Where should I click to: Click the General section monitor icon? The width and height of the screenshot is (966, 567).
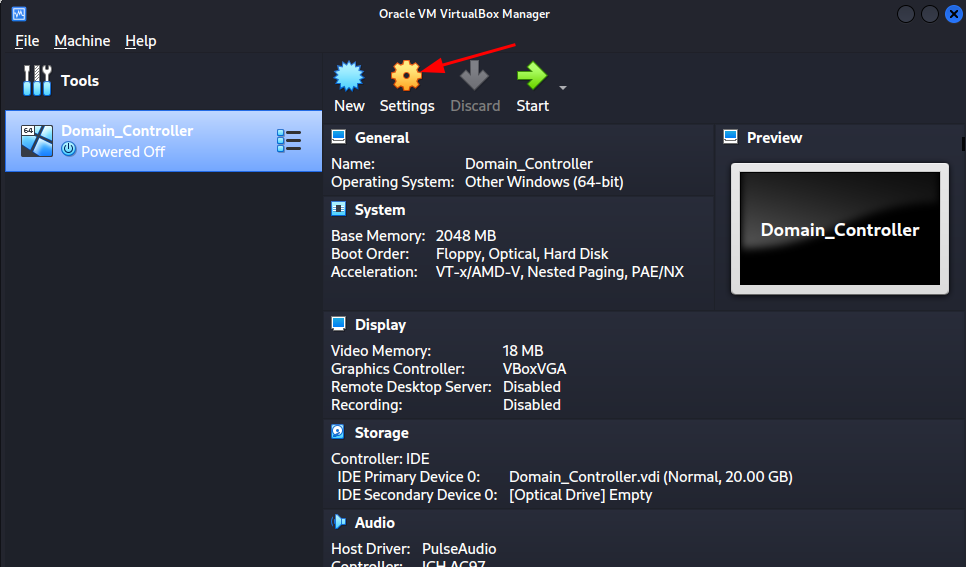(339, 137)
